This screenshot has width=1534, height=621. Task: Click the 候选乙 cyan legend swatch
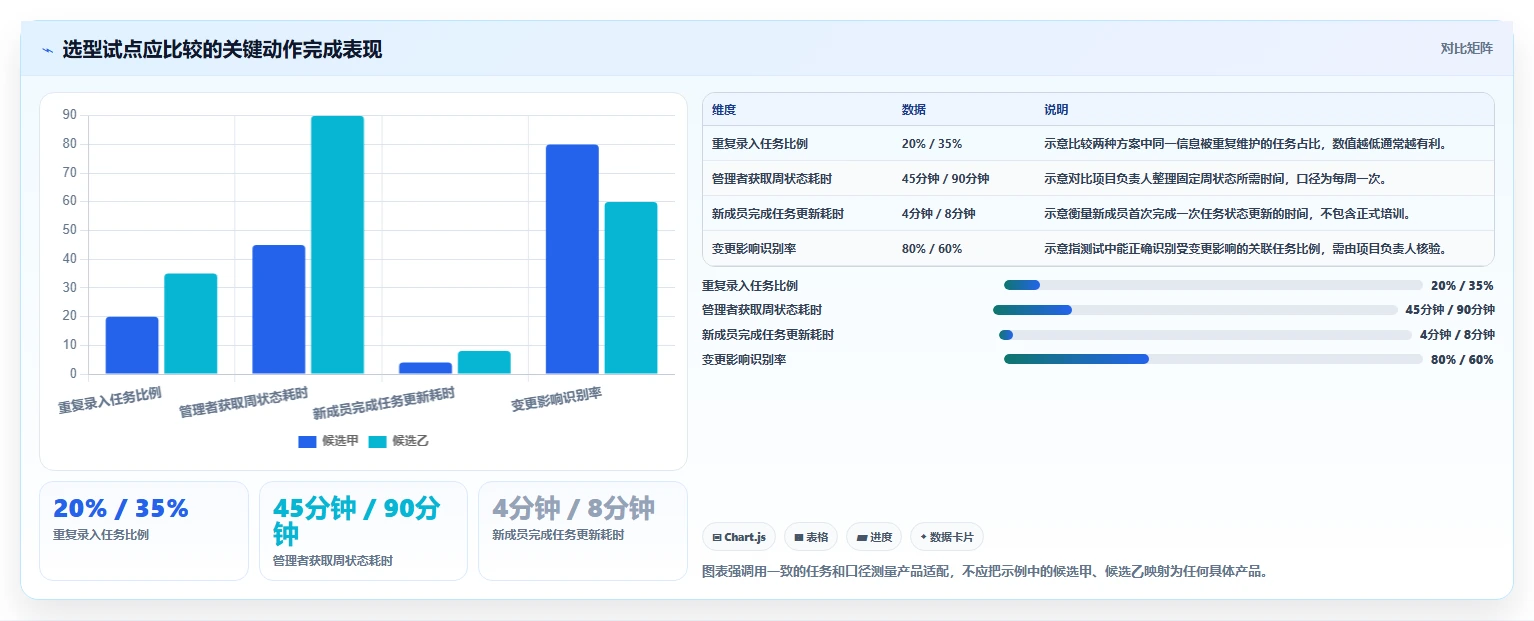point(377,442)
